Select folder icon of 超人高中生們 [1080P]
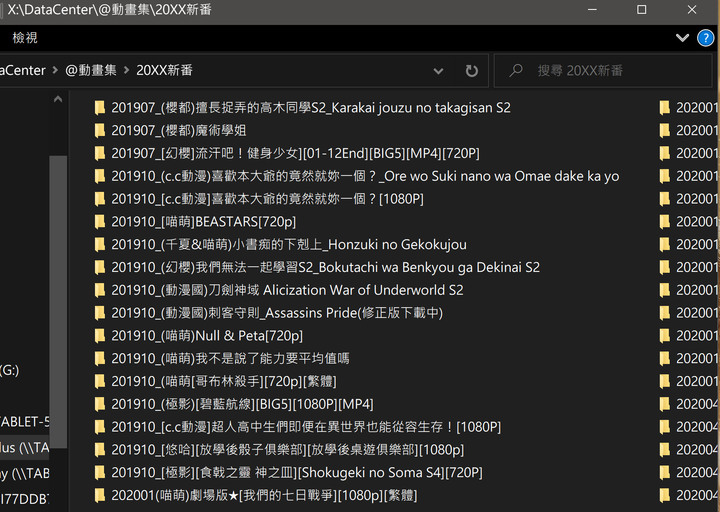720x512 pixels. [100, 427]
